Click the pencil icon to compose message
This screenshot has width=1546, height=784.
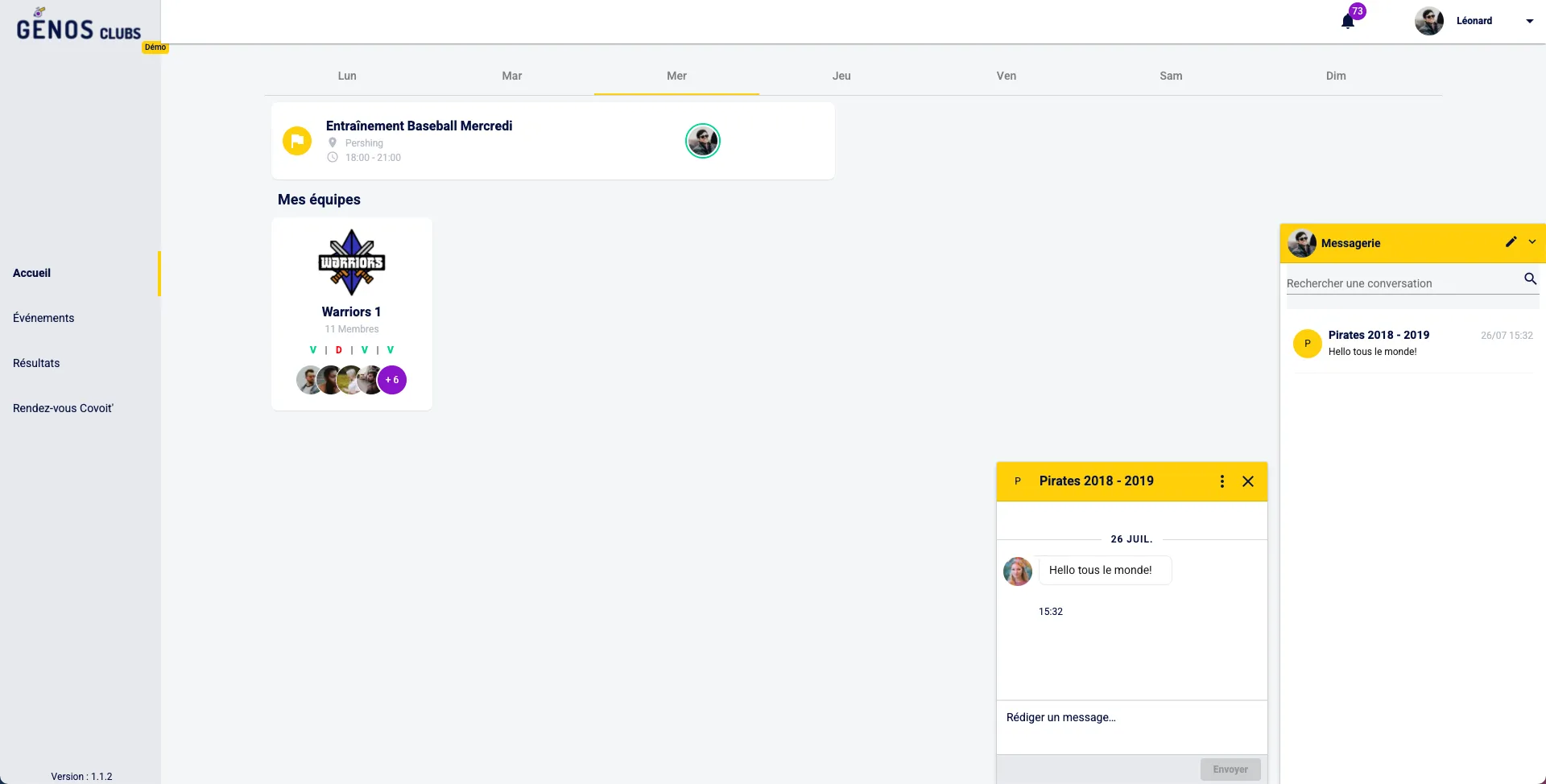pyautogui.click(x=1511, y=242)
